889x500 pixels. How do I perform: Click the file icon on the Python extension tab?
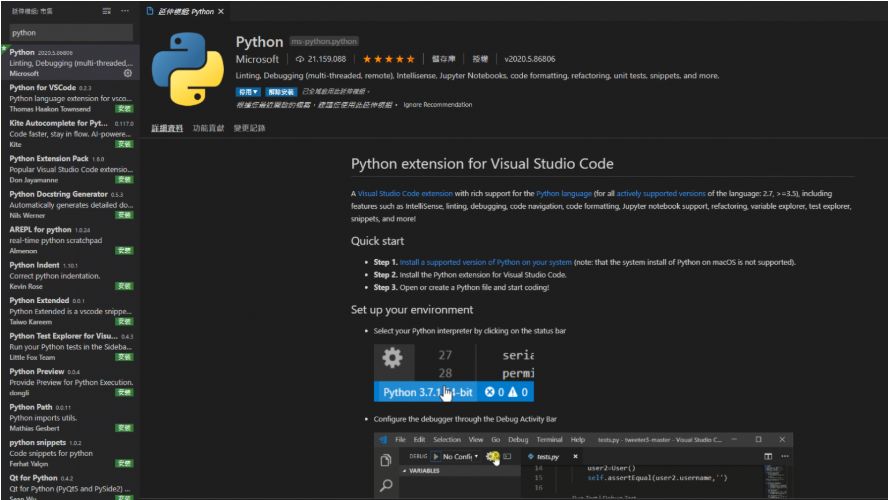[x=149, y=12]
